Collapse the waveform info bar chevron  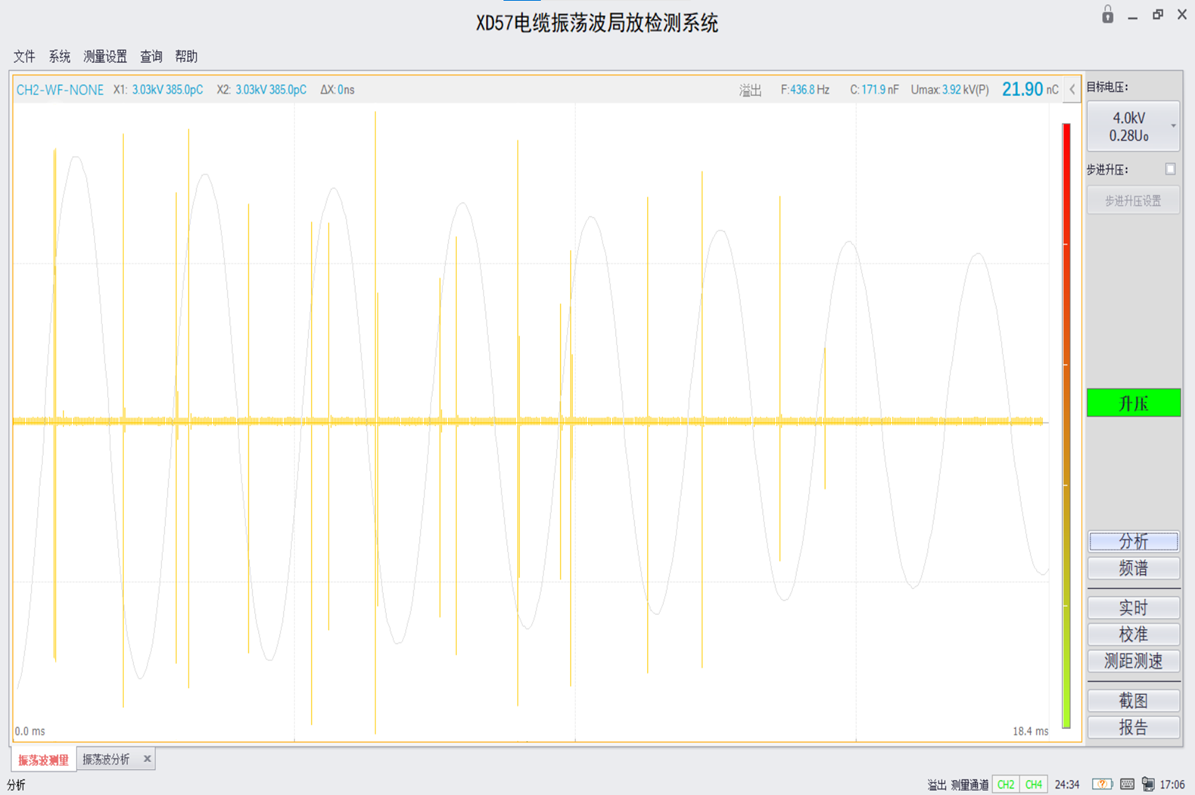[1072, 90]
